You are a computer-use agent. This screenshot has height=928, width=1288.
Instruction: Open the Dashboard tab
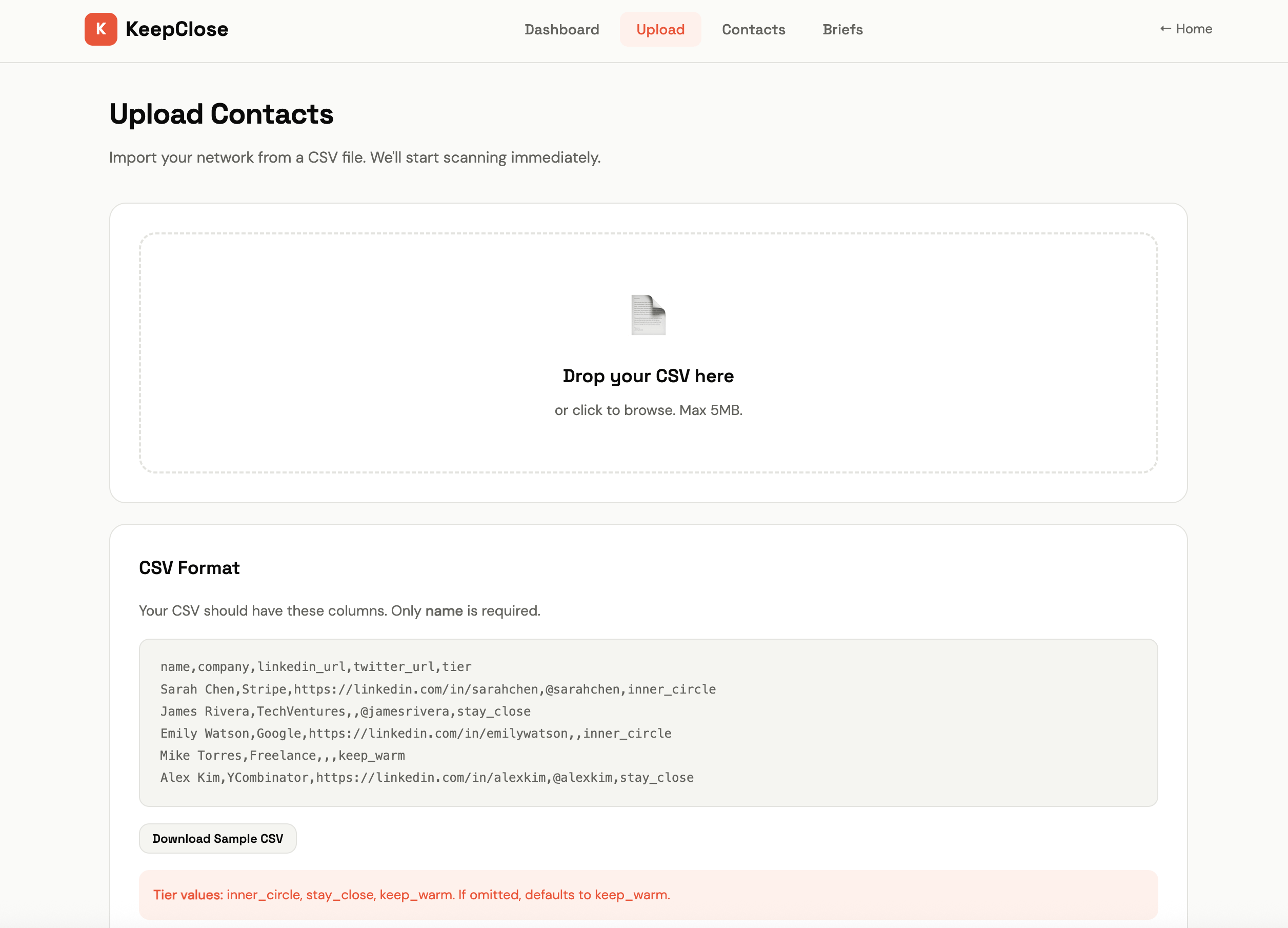[x=561, y=30]
